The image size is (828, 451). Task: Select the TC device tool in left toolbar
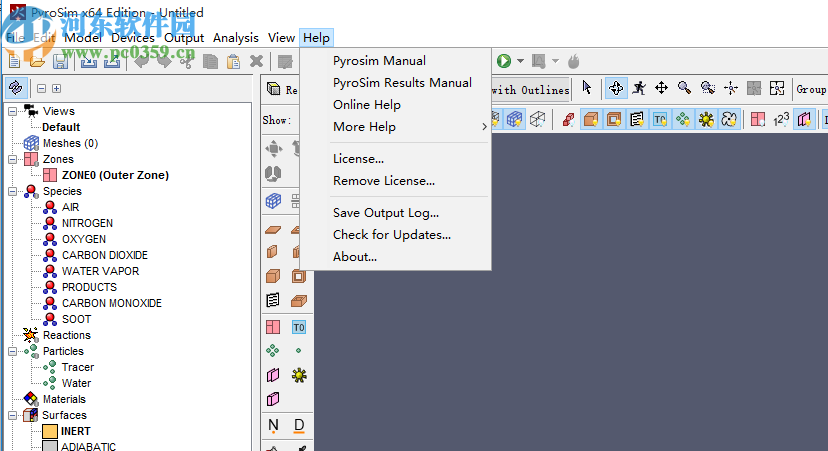[298, 327]
